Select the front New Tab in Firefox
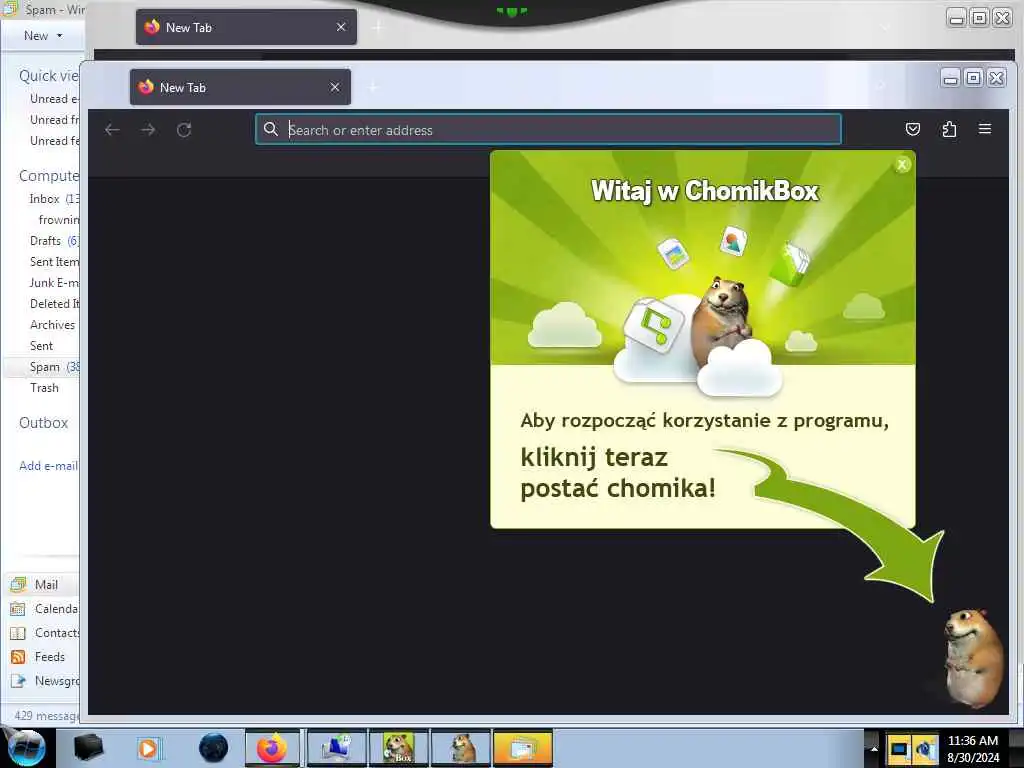 240,88
